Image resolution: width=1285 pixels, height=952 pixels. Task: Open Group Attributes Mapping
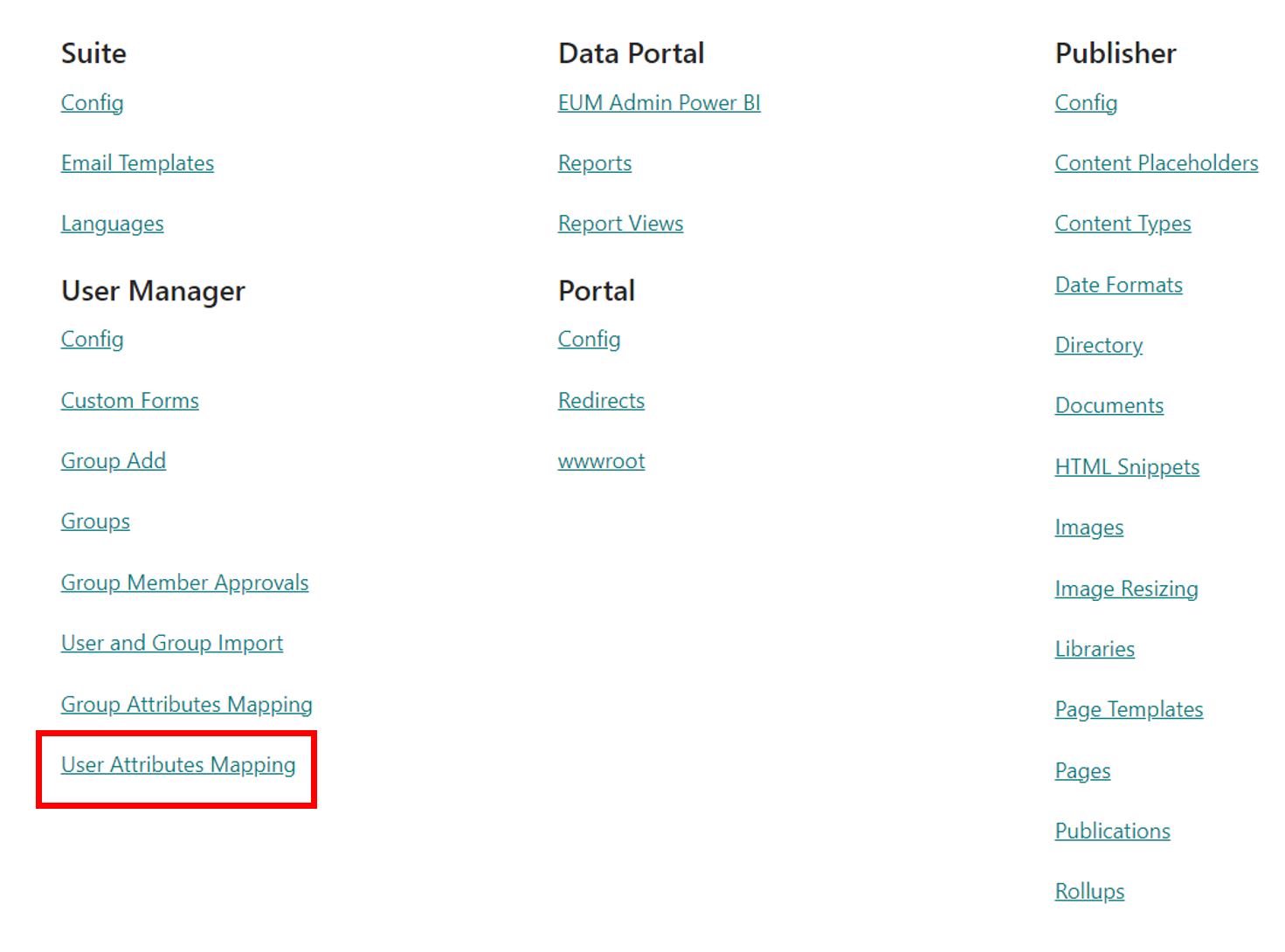tap(186, 705)
